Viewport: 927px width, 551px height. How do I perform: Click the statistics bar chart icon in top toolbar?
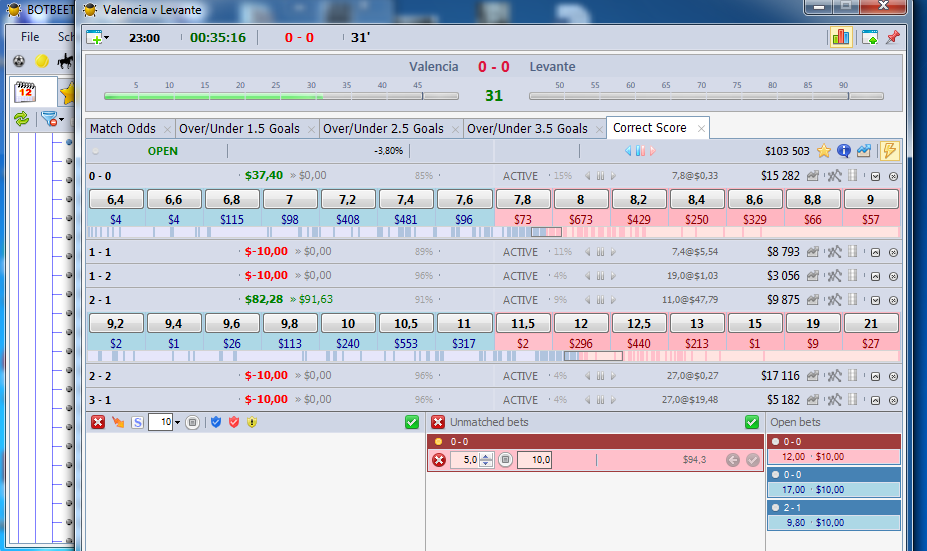pyautogui.click(x=840, y=37)
